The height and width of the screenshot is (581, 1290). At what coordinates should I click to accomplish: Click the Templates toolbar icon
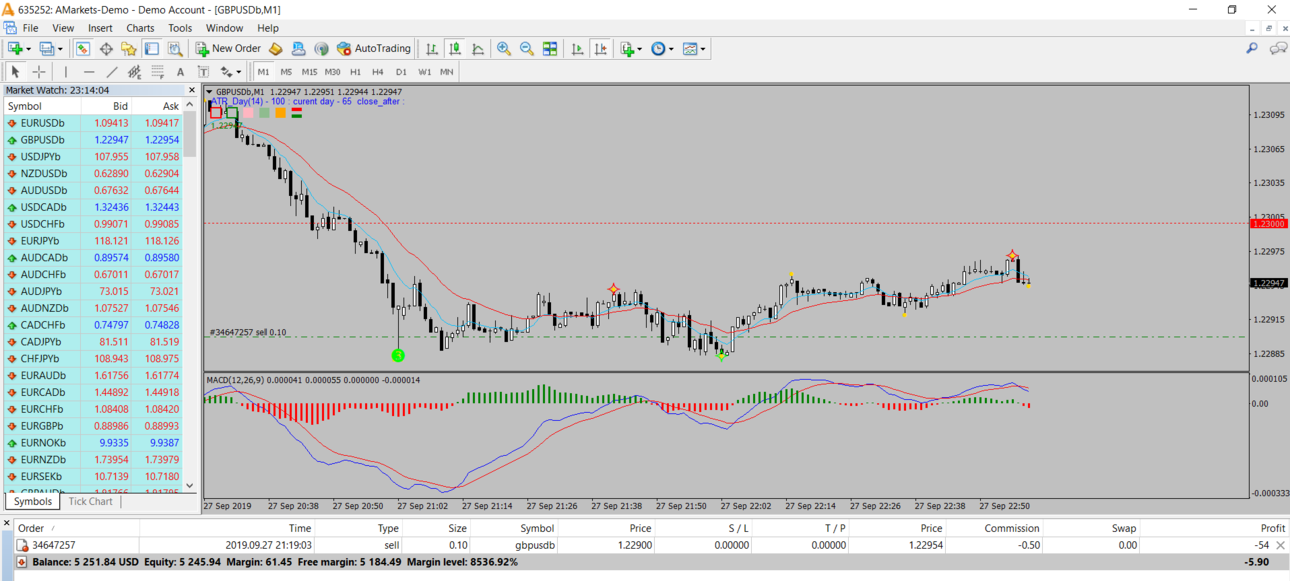tap(690, 48)
